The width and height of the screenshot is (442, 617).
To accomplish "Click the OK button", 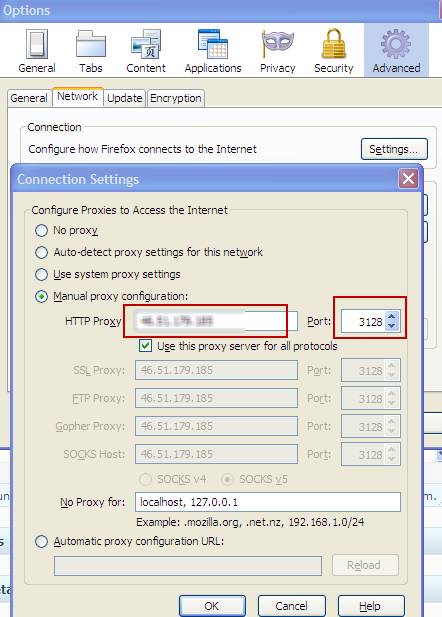I will [x=212, y=606].
